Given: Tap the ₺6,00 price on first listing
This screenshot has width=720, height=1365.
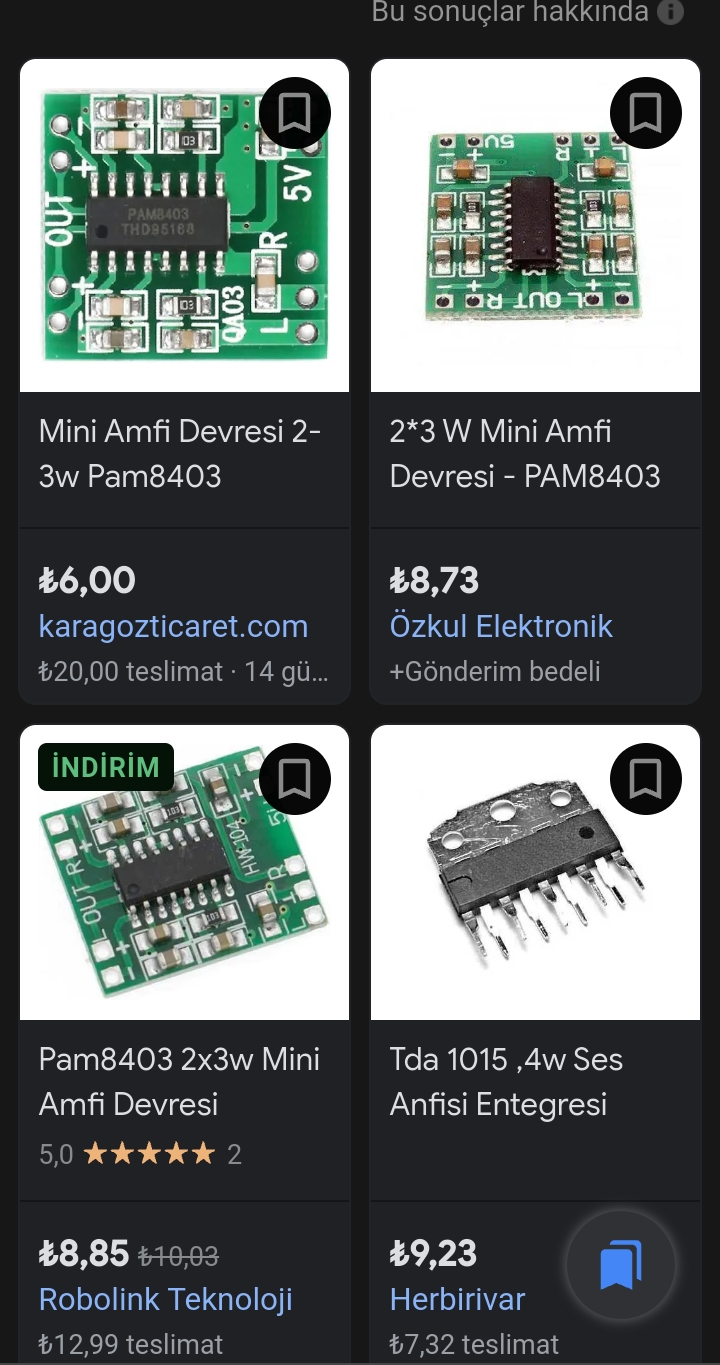Looking at the screenshot, I should tap(87, 580).
